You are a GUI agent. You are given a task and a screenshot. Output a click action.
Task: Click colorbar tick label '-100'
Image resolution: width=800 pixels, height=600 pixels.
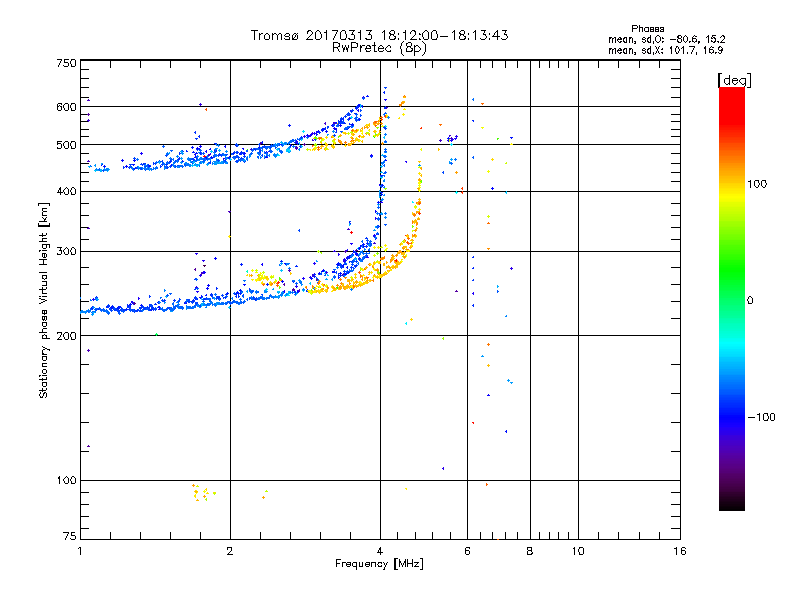pos(762,417)
